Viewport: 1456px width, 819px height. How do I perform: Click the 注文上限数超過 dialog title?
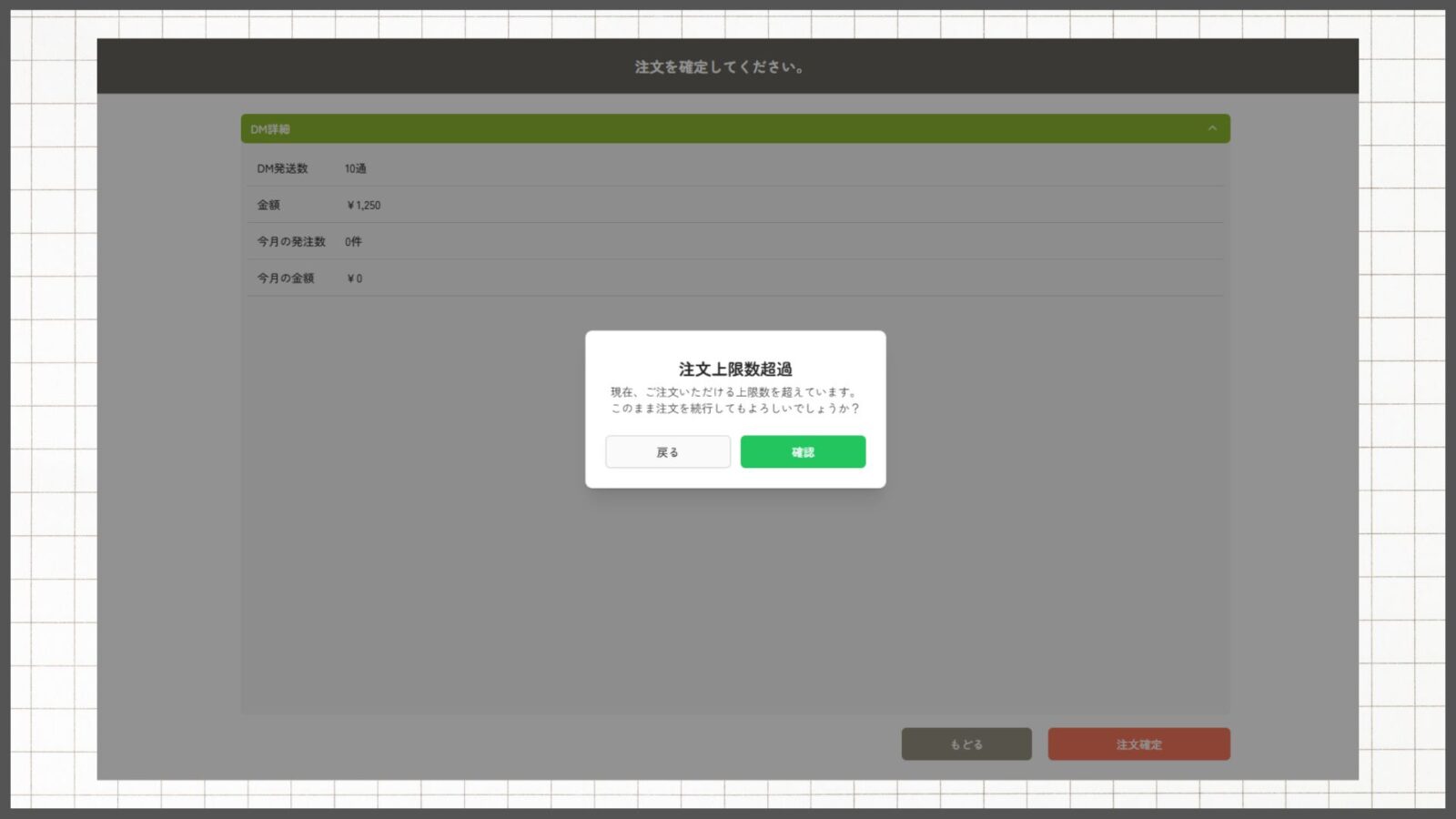point(735,369)
